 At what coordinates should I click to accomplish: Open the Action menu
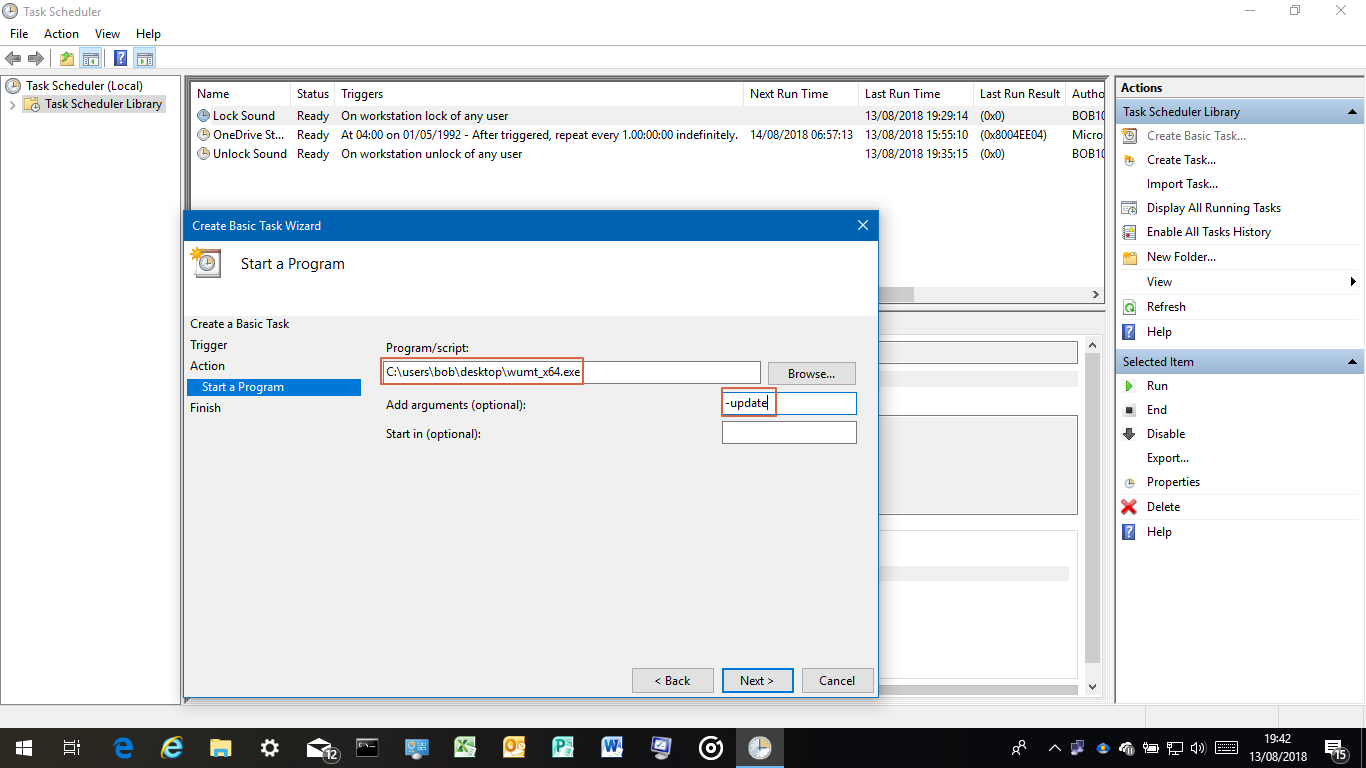click(61, 34)
